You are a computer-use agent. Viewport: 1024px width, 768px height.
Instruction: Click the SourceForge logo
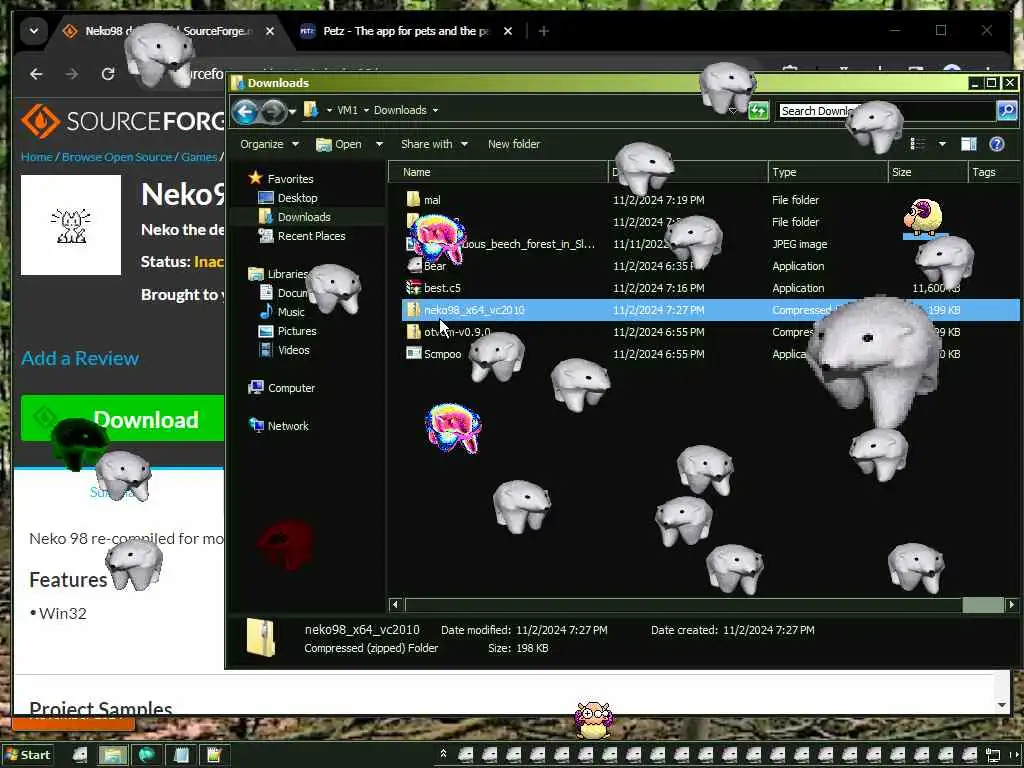122,121
